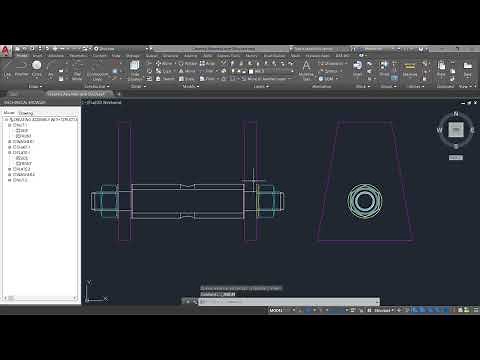Activate the Stretch tool in Modify
Screen dimensions: 480x360
(x=165, y=79)
